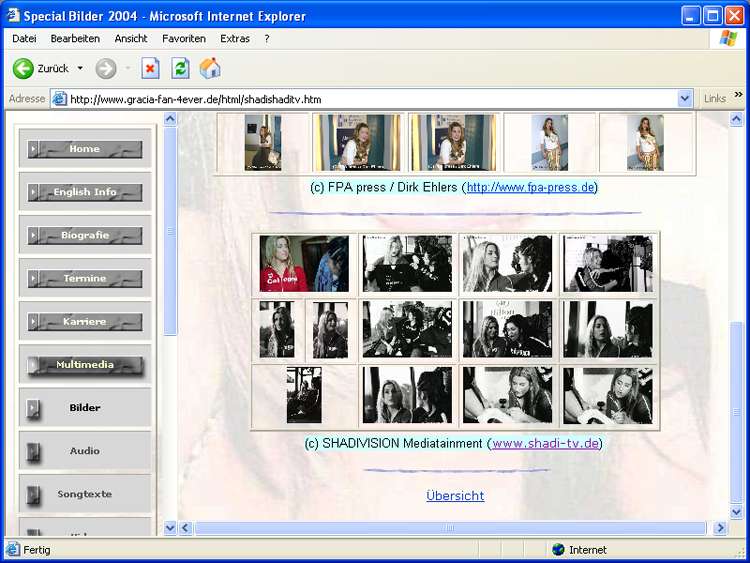The image size is (750, 563).
Task: Click the Biografie navigation button
Action: [x=85, y=235]
